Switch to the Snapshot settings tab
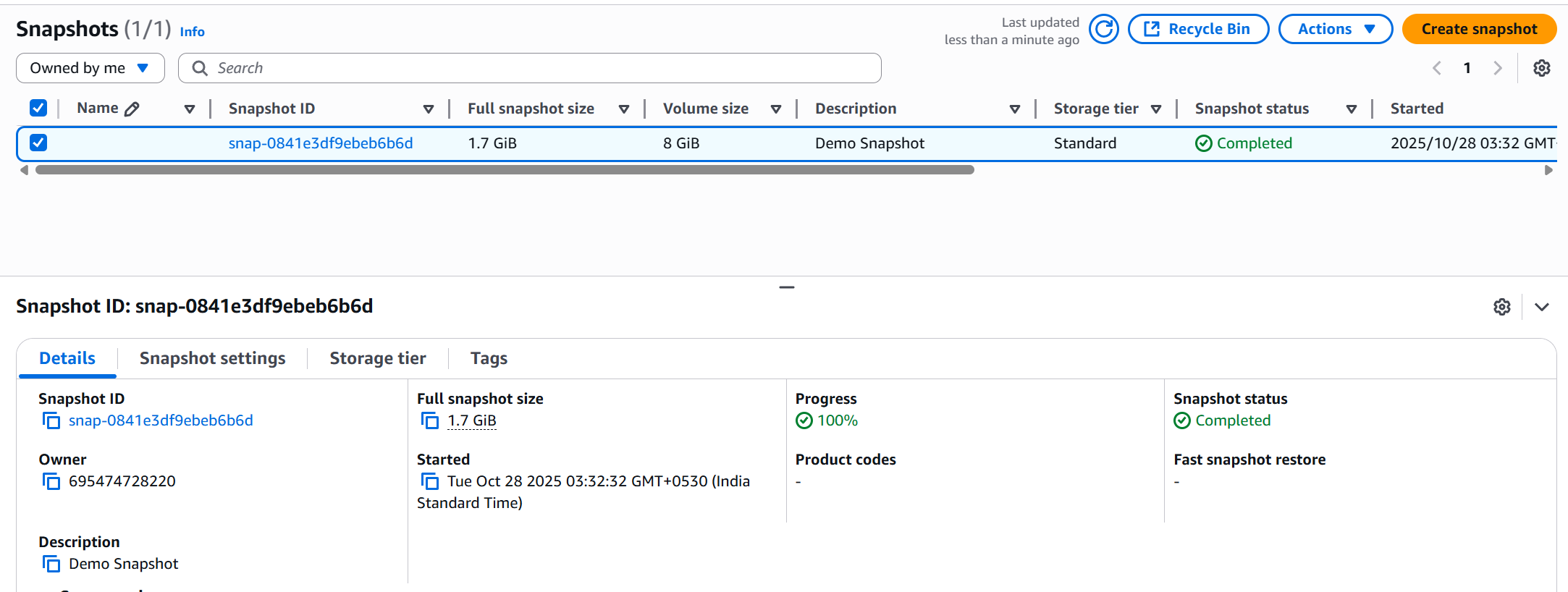The height and width of the screenshot is (592, 1568). (212, 358)
